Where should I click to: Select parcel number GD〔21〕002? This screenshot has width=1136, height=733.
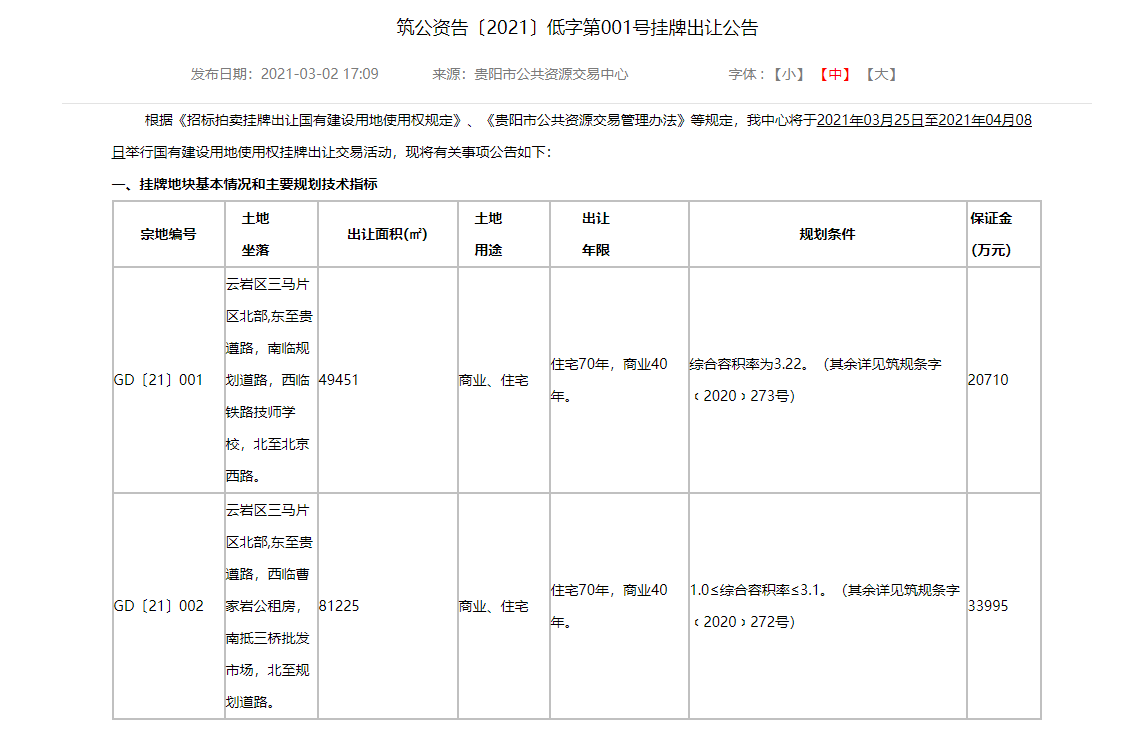[x=159, y=606]
